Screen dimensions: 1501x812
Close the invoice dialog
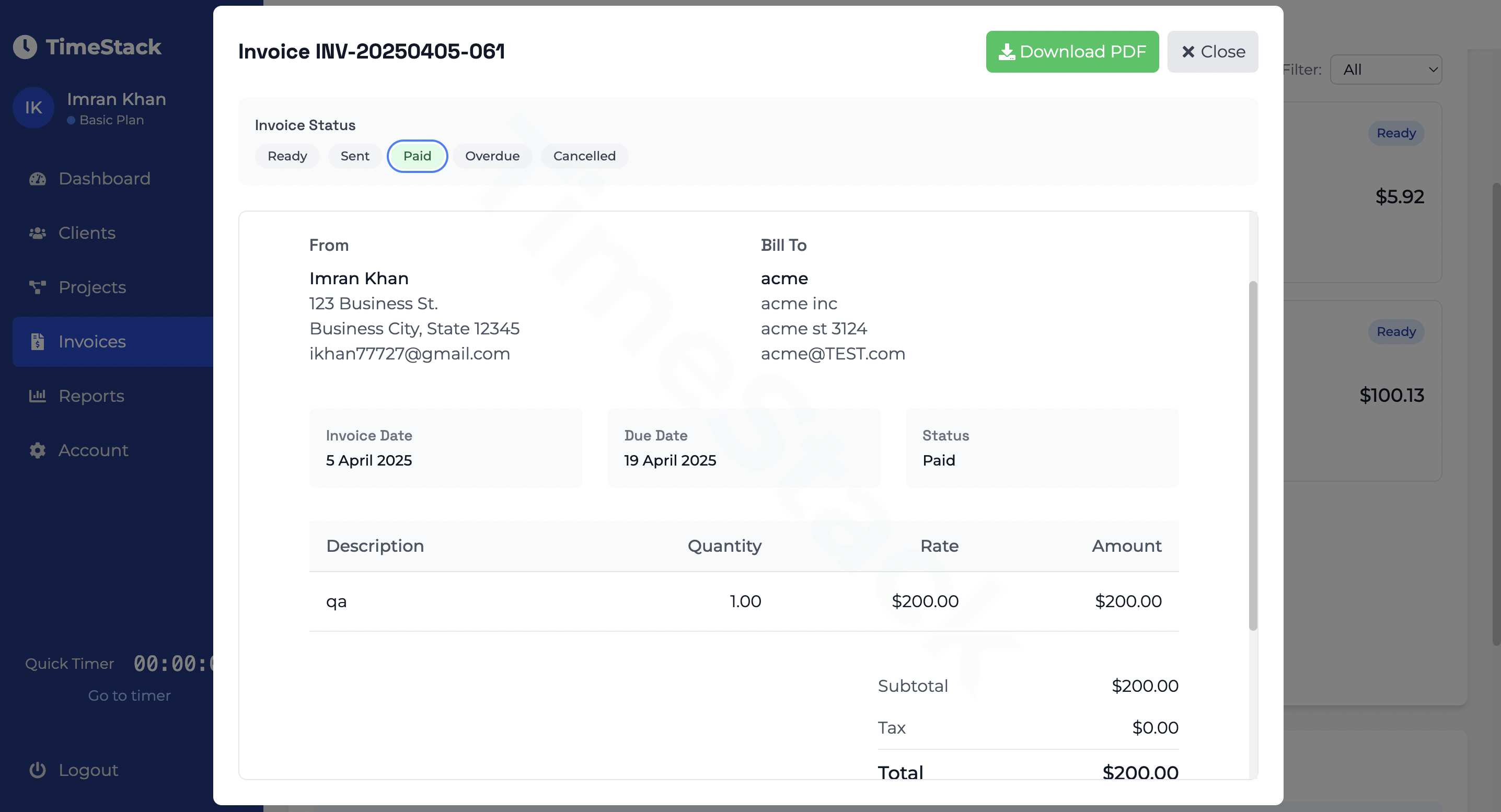[1213, 52]
